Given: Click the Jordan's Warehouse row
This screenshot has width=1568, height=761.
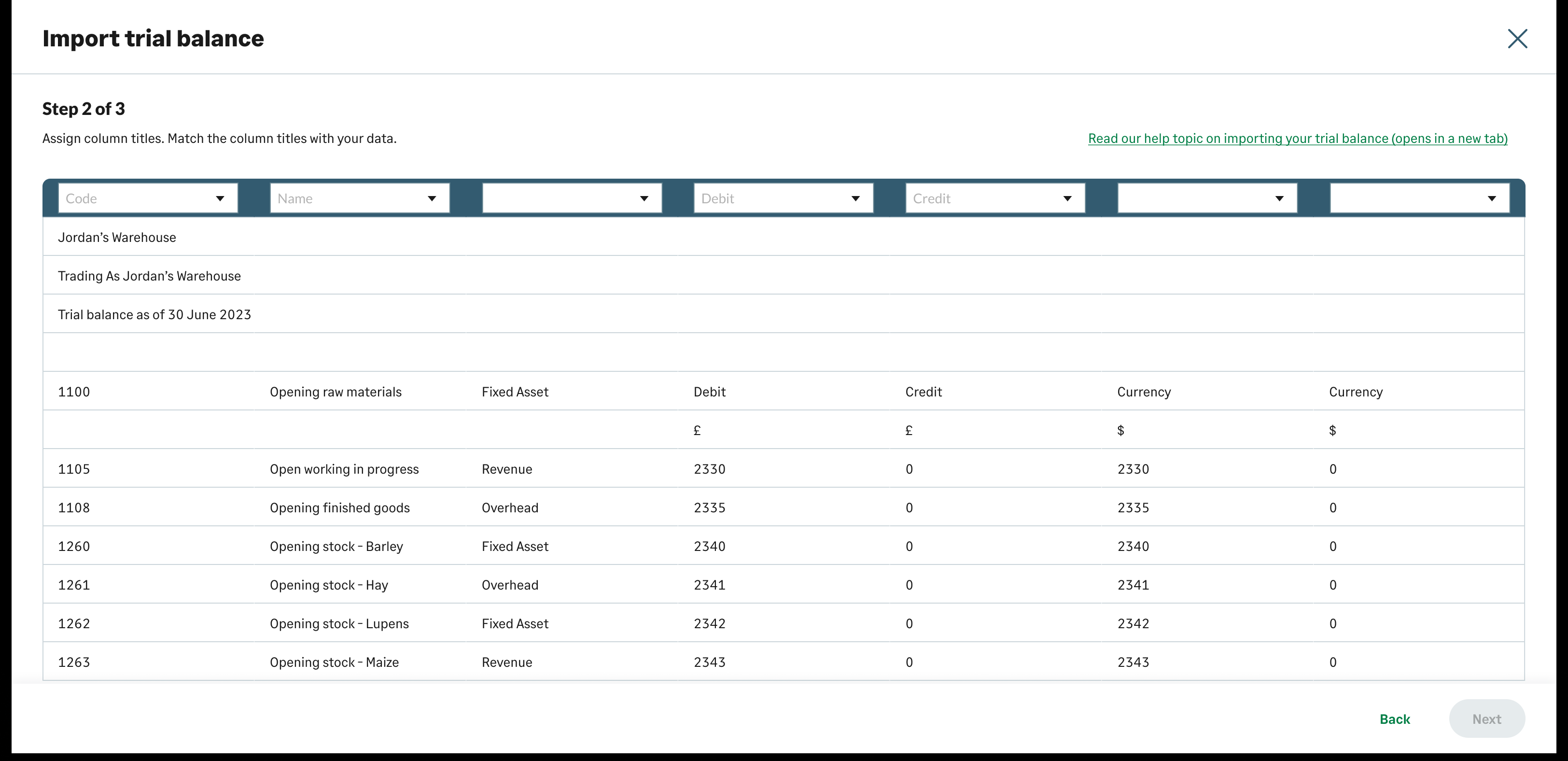Looking at the screenshot, I should 117,238.
